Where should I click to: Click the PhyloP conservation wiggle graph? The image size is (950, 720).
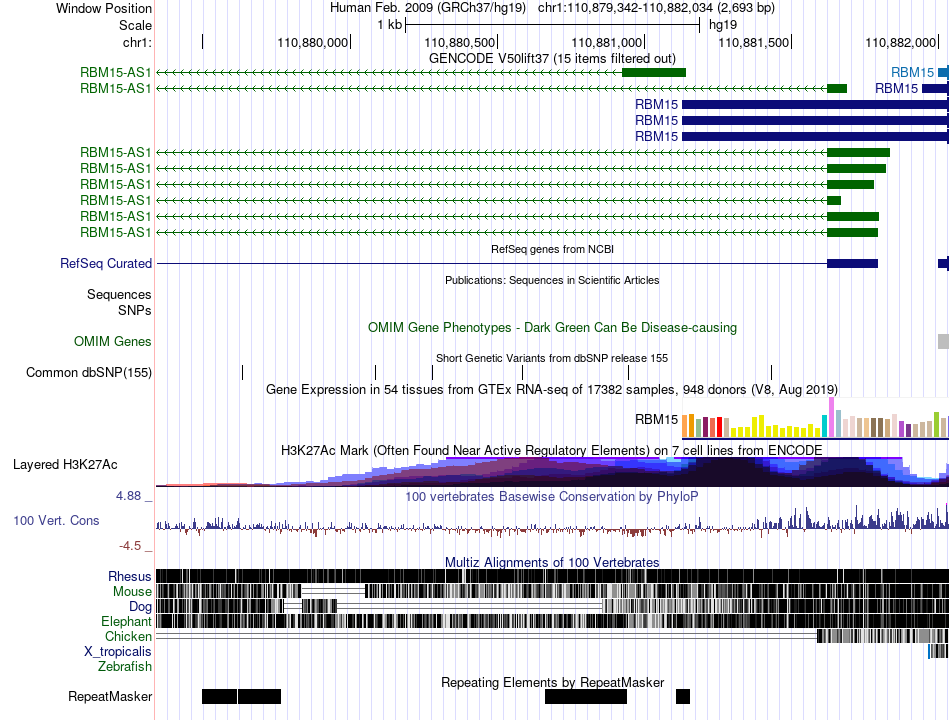point(552,521)
